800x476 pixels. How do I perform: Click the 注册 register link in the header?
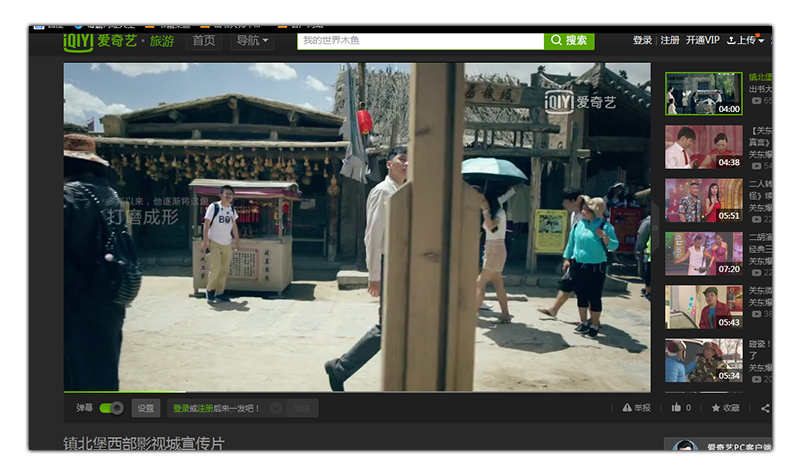[670, 41]
